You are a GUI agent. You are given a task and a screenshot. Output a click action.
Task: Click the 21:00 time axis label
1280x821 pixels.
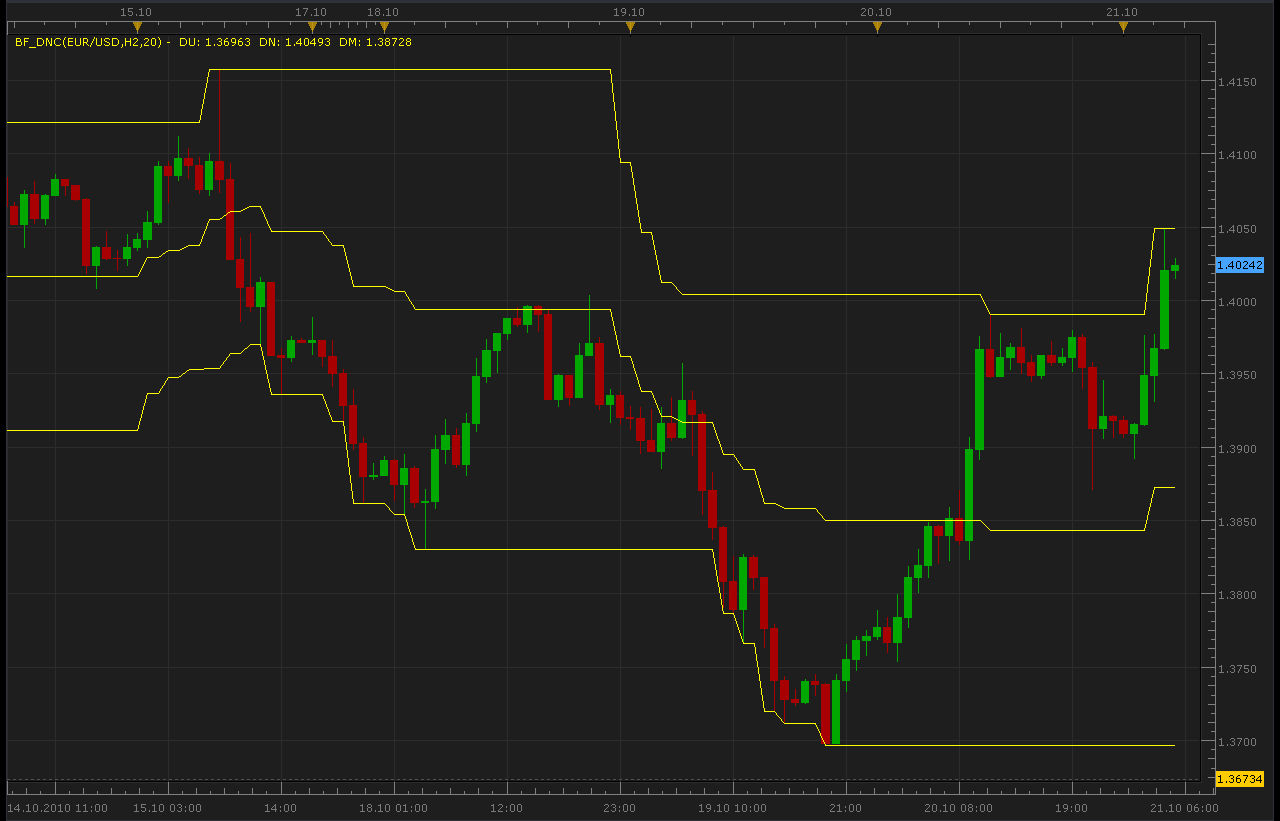(x=846, y=808)
